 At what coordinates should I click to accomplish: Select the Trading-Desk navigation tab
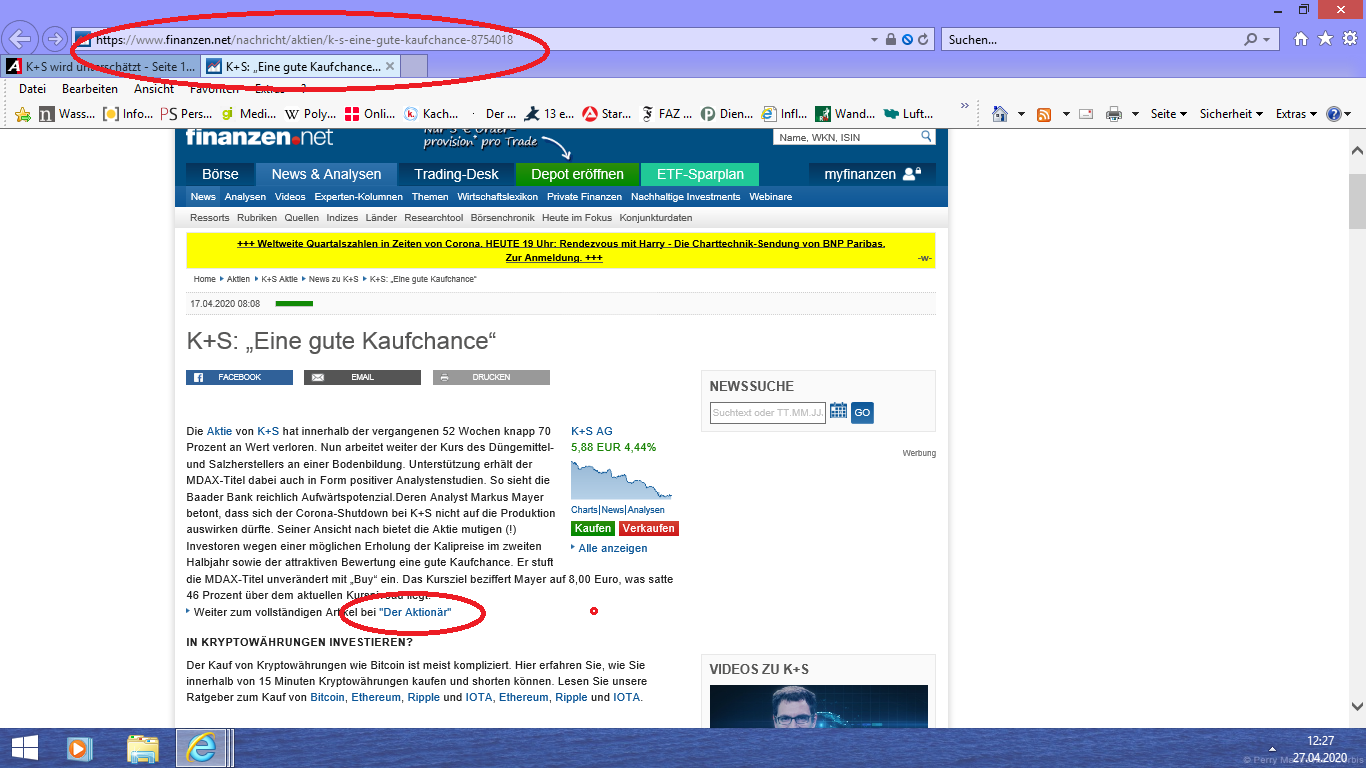[456, 174]
